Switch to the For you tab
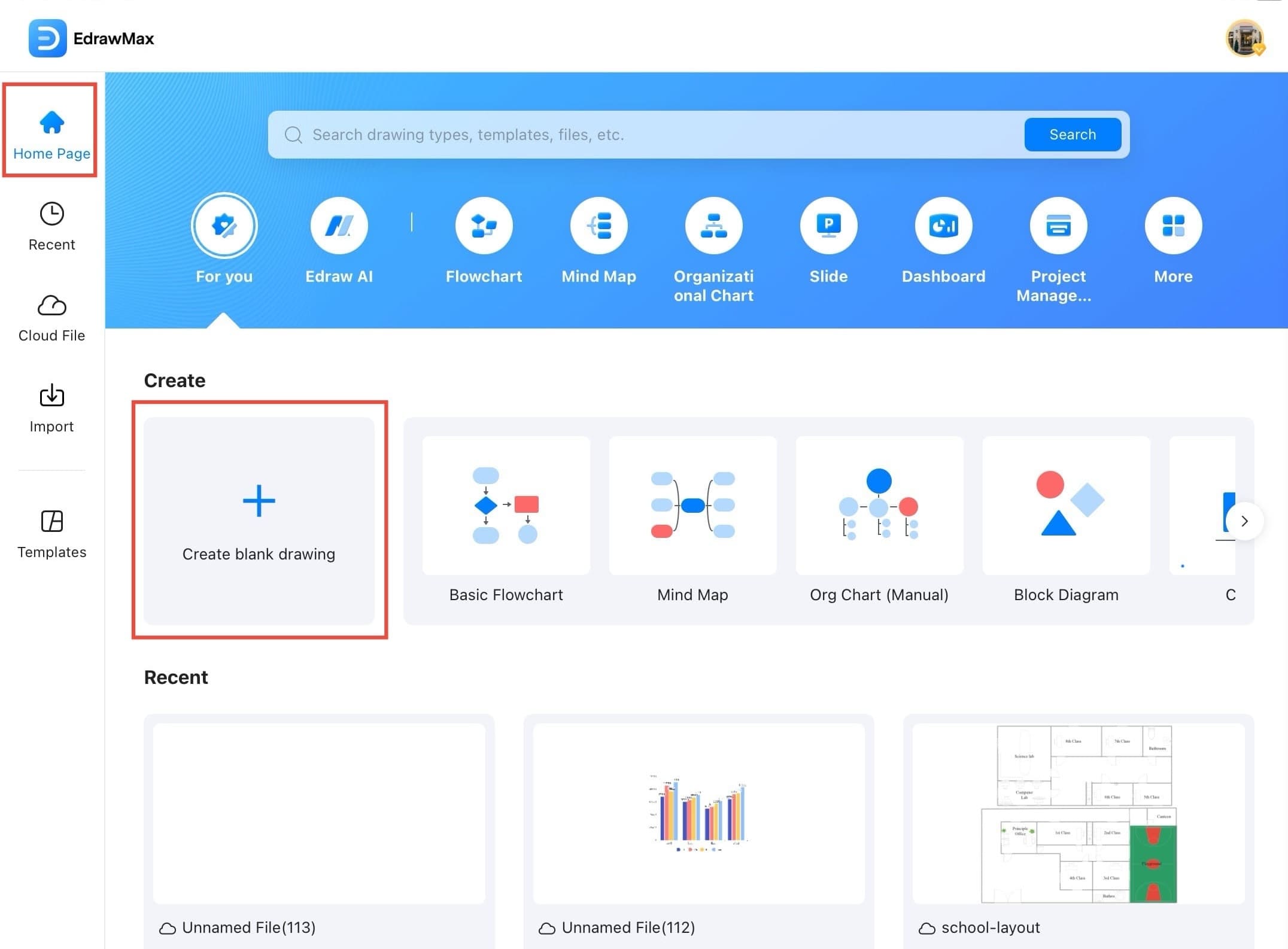 [224, 226]
